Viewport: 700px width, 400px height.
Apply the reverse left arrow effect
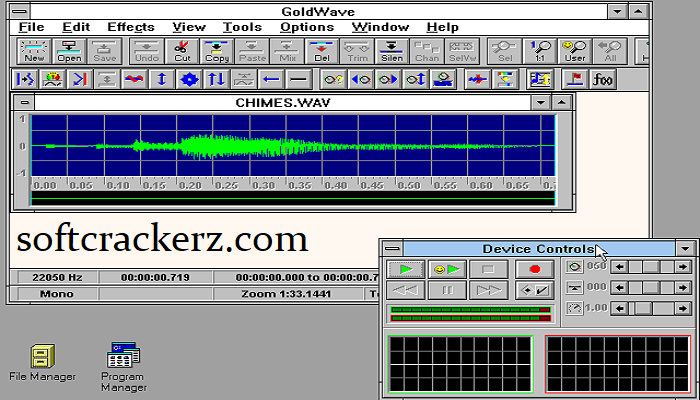pos(271,79)
